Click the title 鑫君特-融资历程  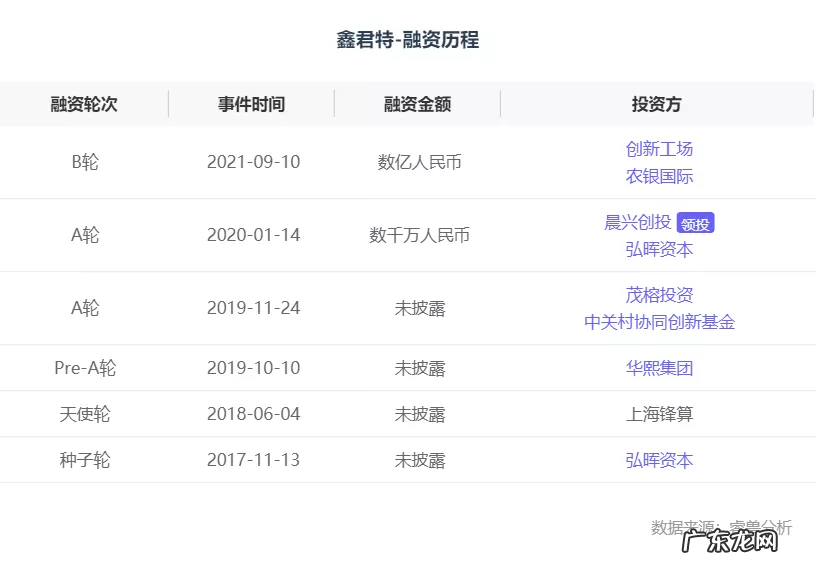click(407, 40)
